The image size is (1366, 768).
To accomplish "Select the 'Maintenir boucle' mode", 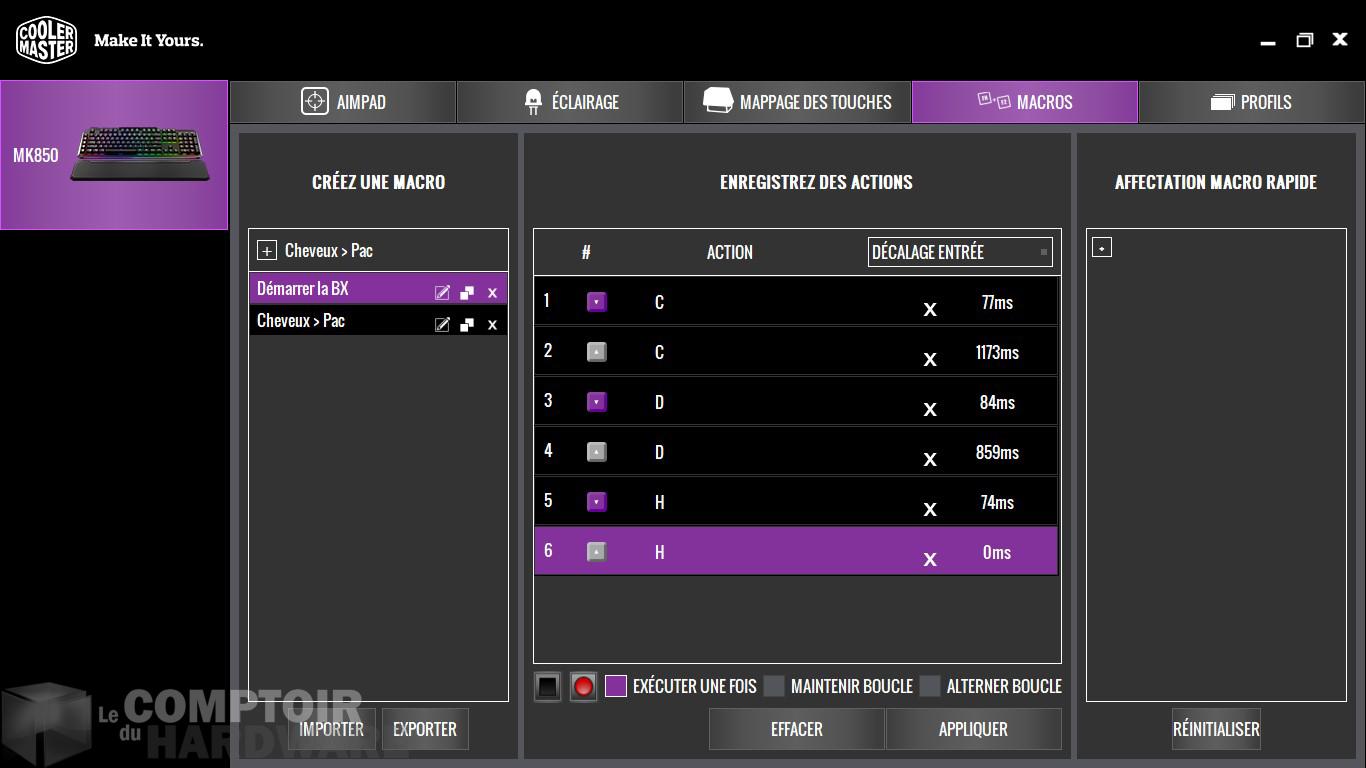I will point(775,686).
